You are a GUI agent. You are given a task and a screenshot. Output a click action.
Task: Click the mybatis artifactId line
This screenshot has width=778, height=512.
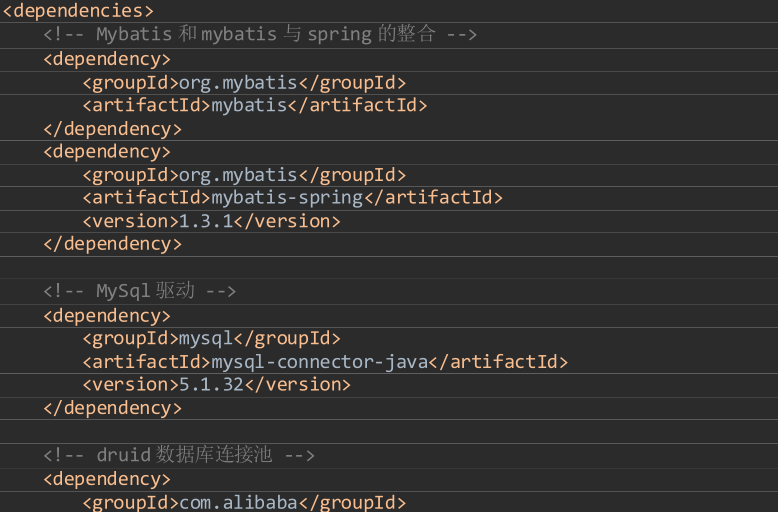tap(255, 106)
